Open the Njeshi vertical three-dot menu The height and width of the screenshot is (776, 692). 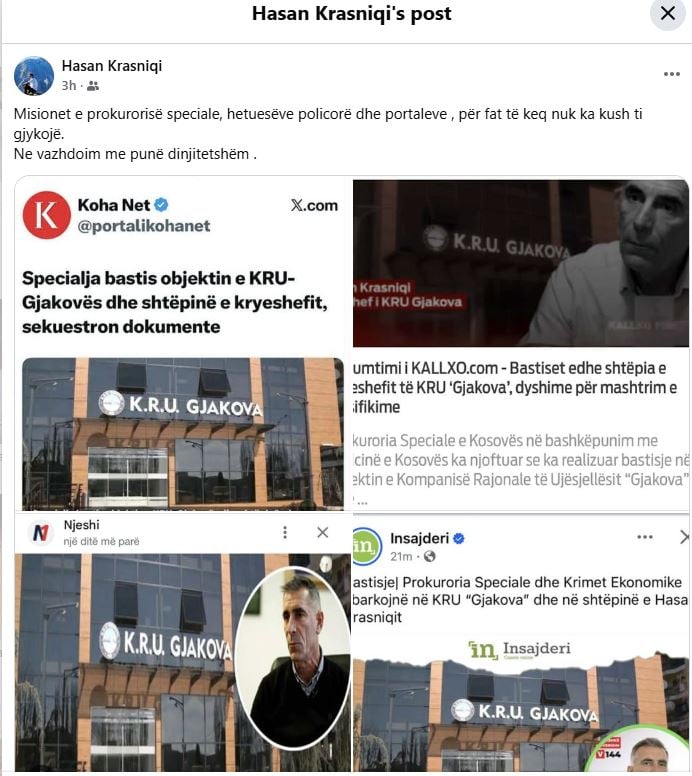point(285,533)
